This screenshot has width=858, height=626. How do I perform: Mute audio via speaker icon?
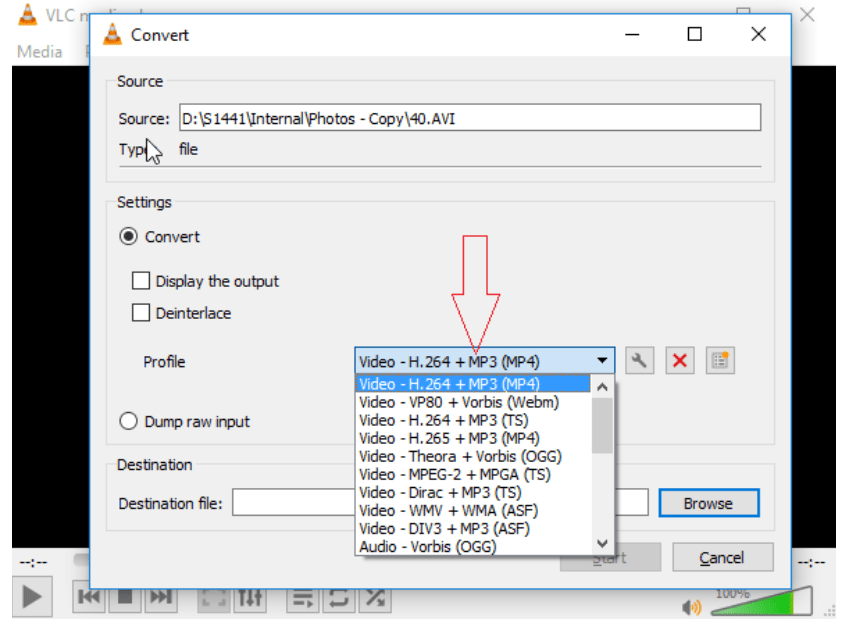[692, 606]
